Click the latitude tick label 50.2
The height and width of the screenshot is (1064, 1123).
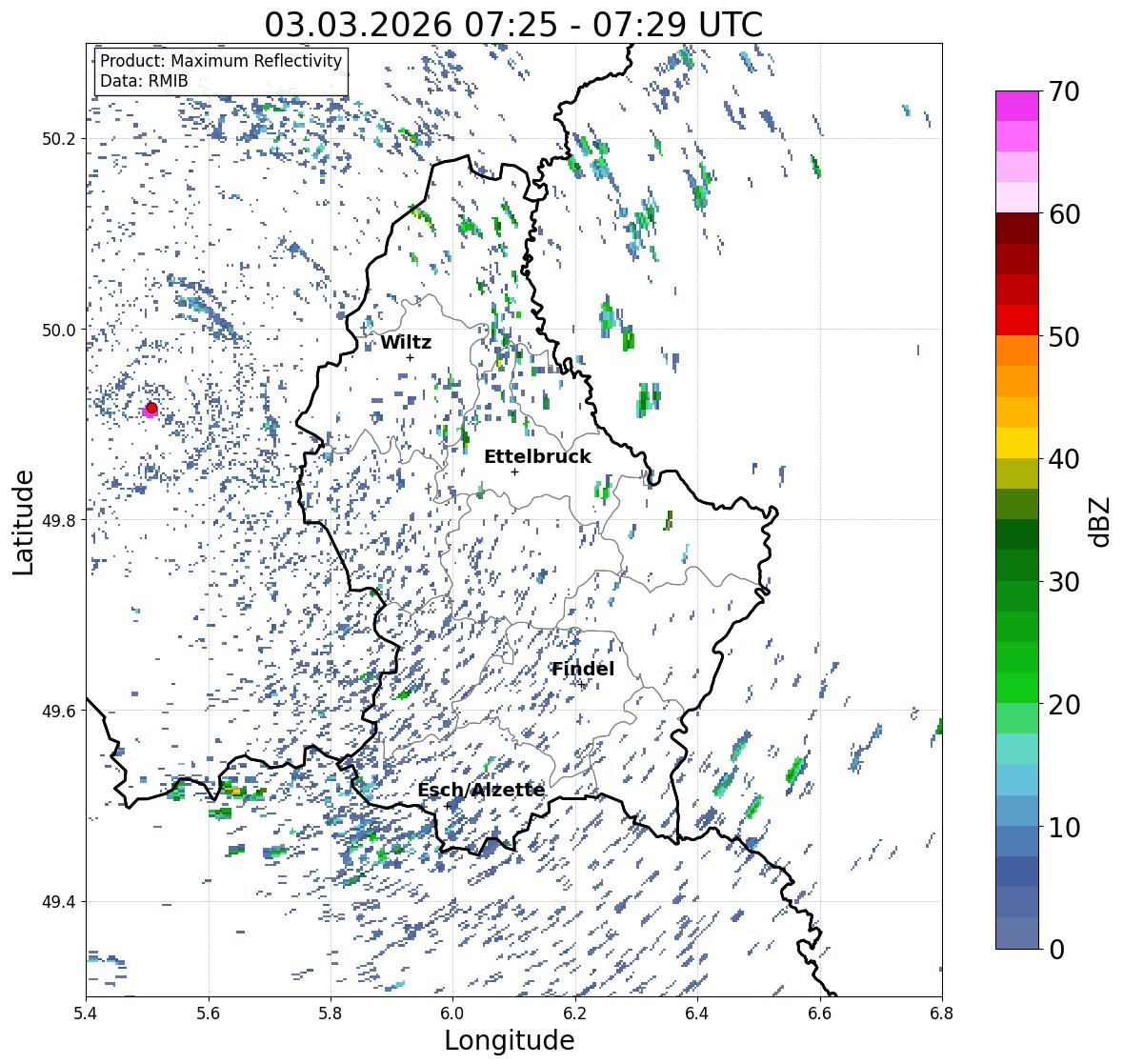click(x=58, y=139)
